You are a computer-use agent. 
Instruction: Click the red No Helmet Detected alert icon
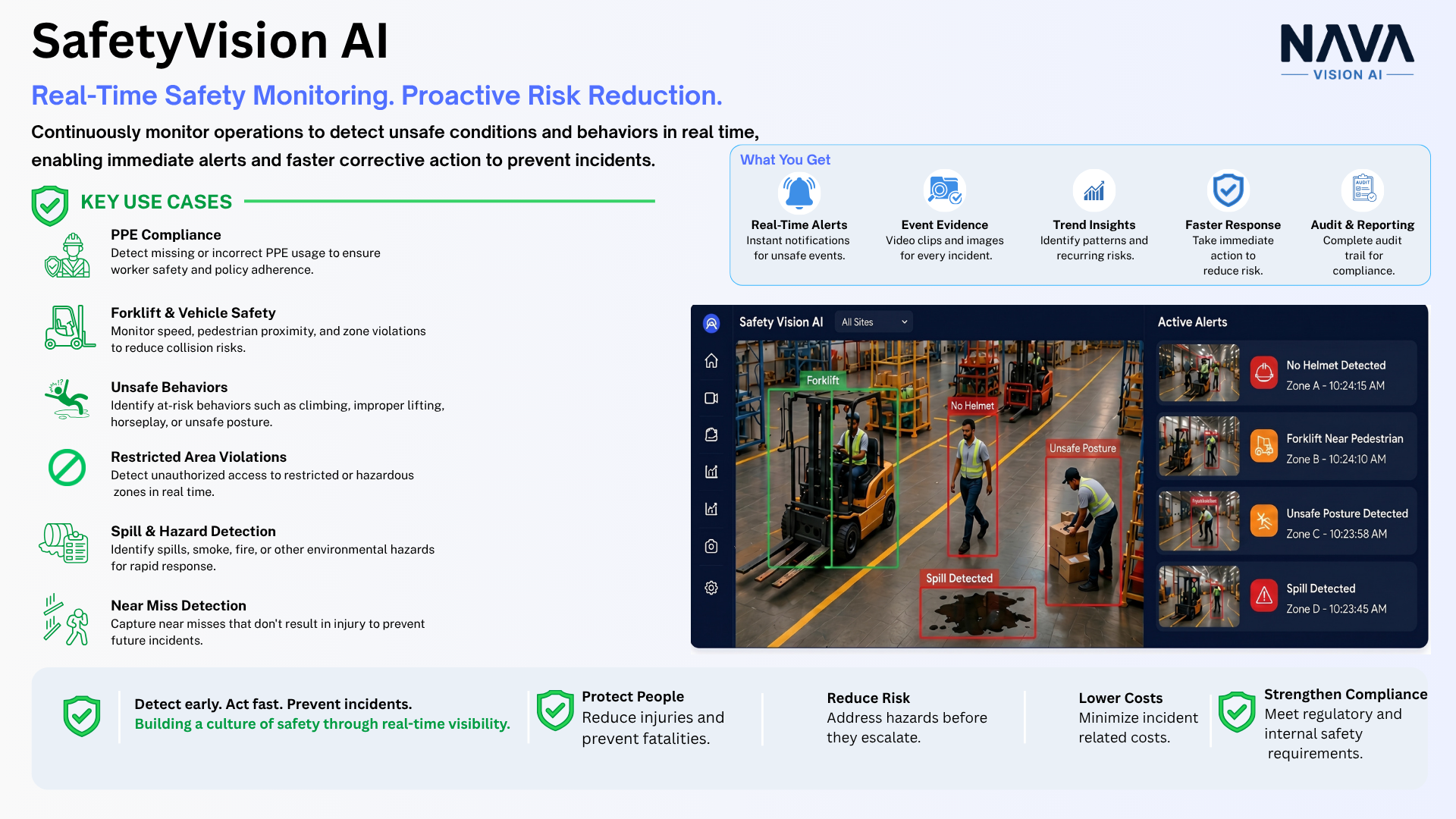tap(1264, 373)
